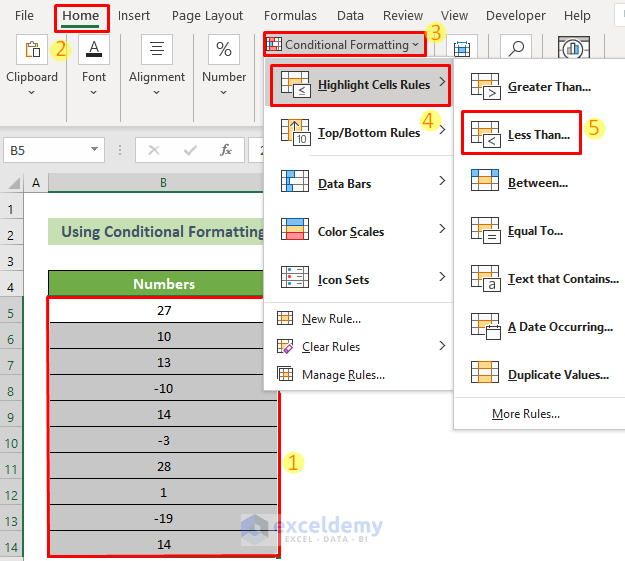Switch to the Insert tab

pyautogui.click(x=134, y=16)
